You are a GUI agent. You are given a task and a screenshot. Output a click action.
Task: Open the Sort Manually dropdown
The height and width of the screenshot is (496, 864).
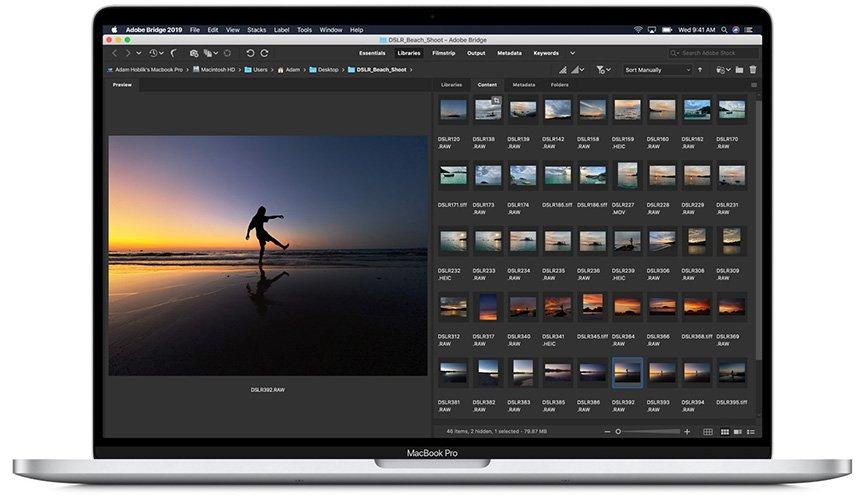[x=657, y=70]
